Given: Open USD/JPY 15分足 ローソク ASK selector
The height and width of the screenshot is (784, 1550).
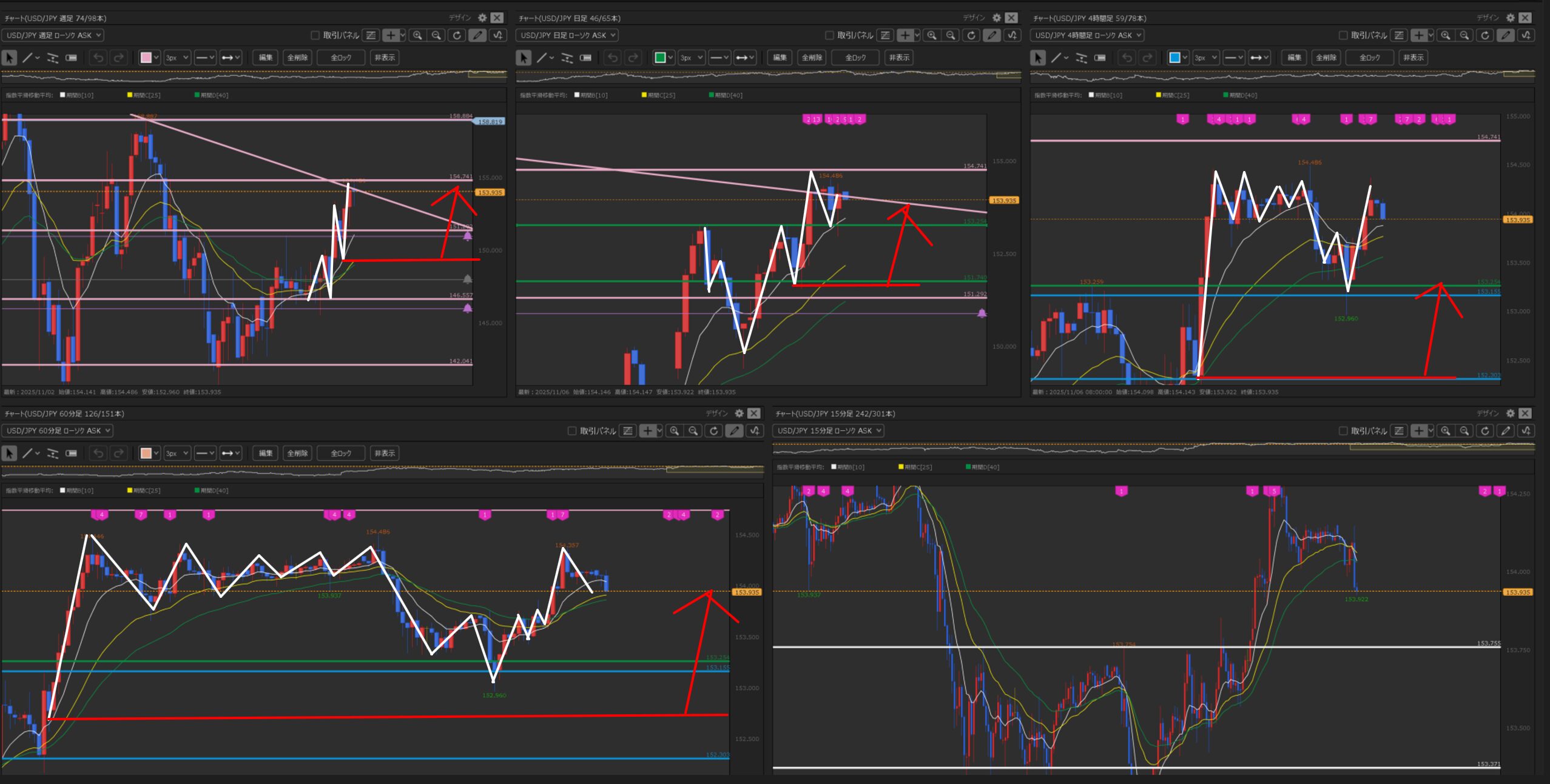Looking at the screenshot, I should 828,431.
